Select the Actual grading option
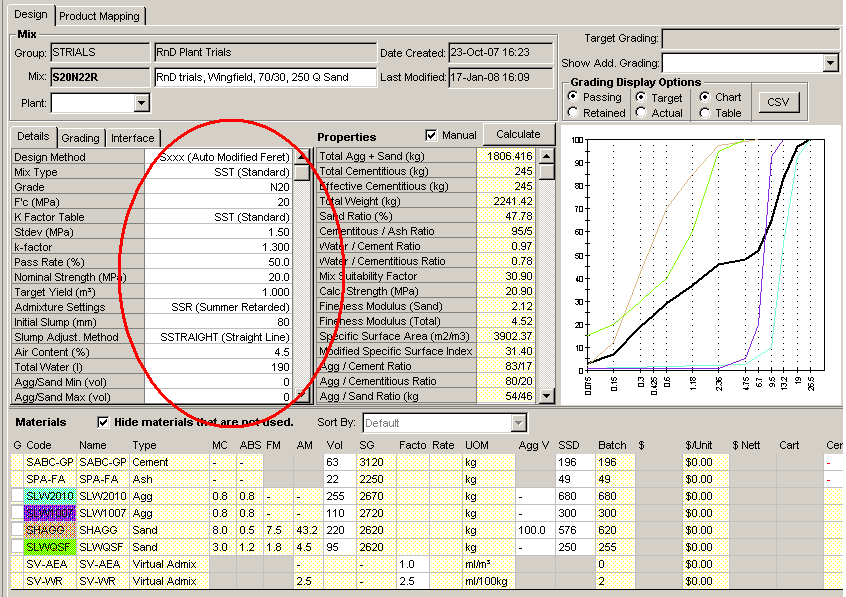This screenshot has height=597, width=846. coord(640,113)
